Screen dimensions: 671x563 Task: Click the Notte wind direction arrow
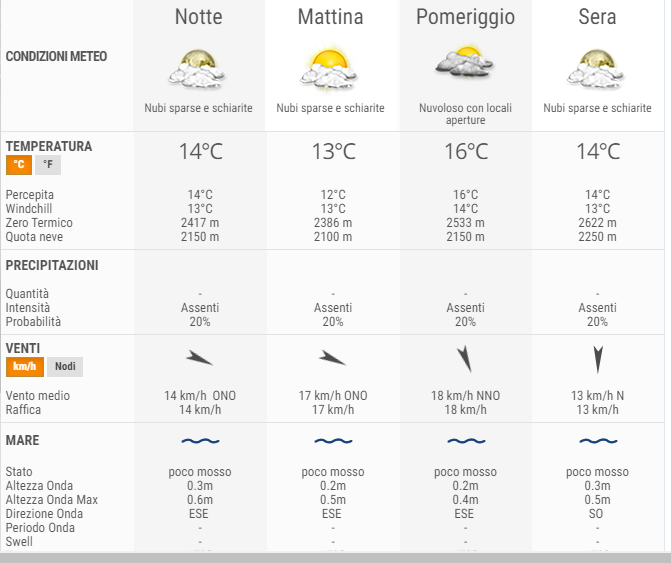coord(199,358)
